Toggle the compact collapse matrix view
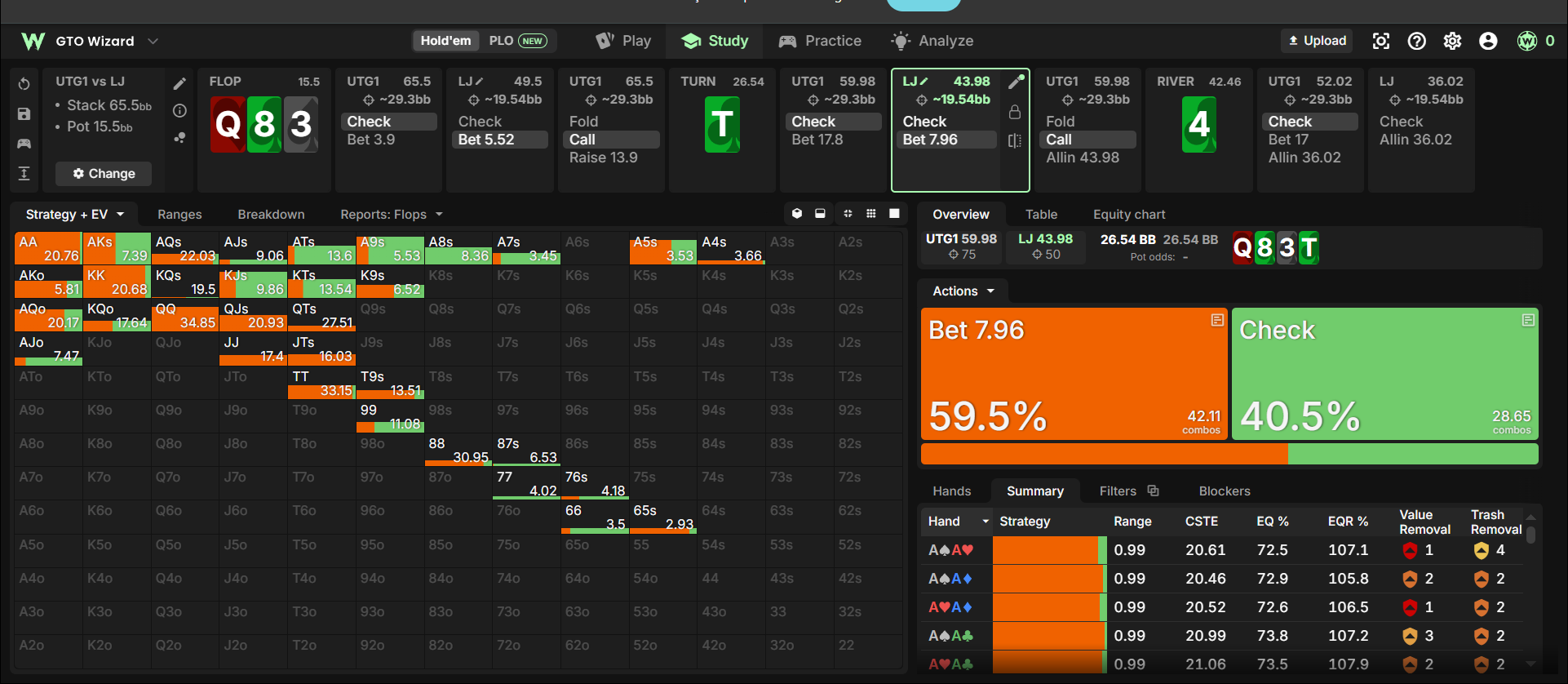This screenshot has height=684, width=1568. point(848,214)
